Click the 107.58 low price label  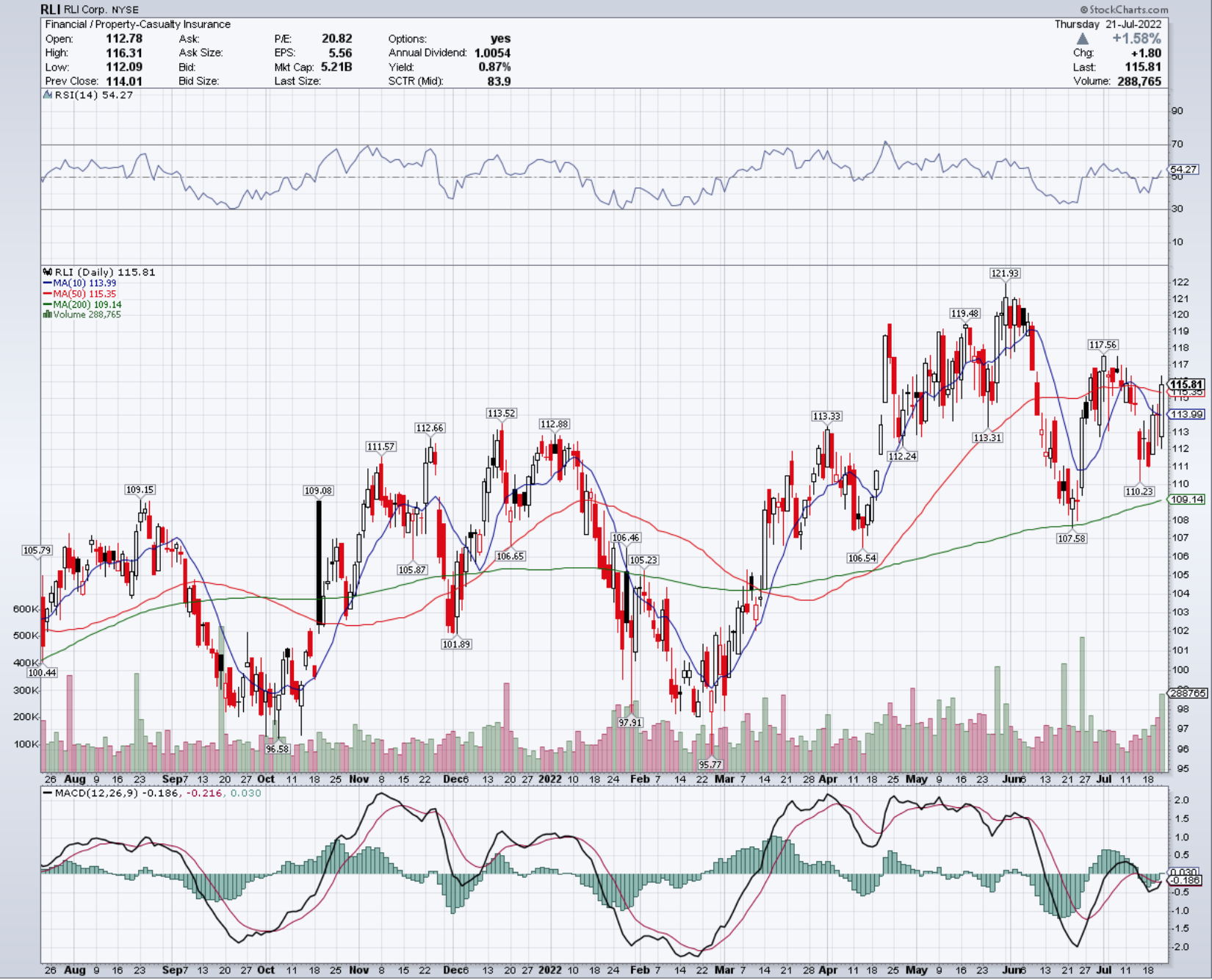click(x=1071, y=538)
